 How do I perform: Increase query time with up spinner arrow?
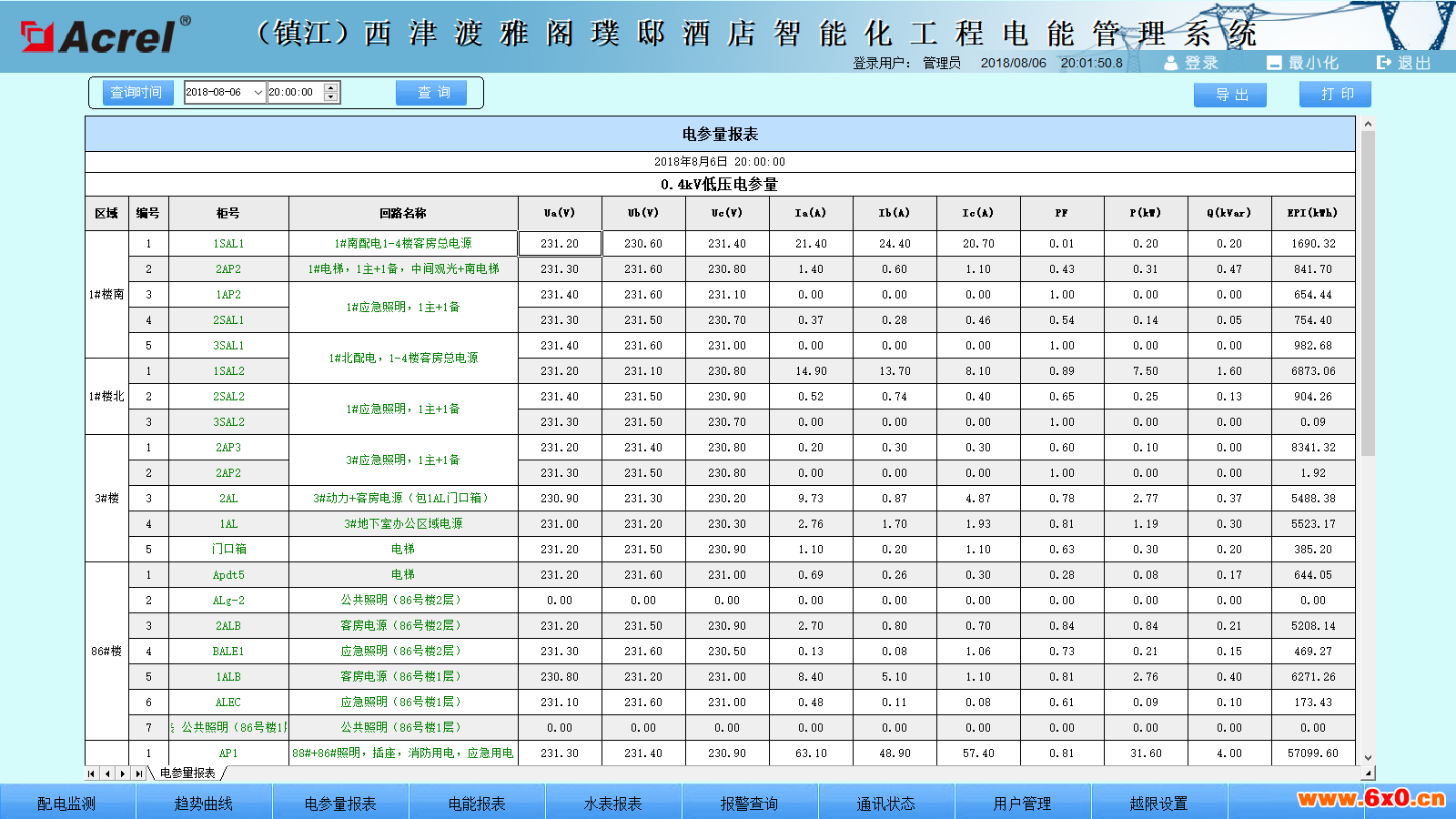point(331,87)
